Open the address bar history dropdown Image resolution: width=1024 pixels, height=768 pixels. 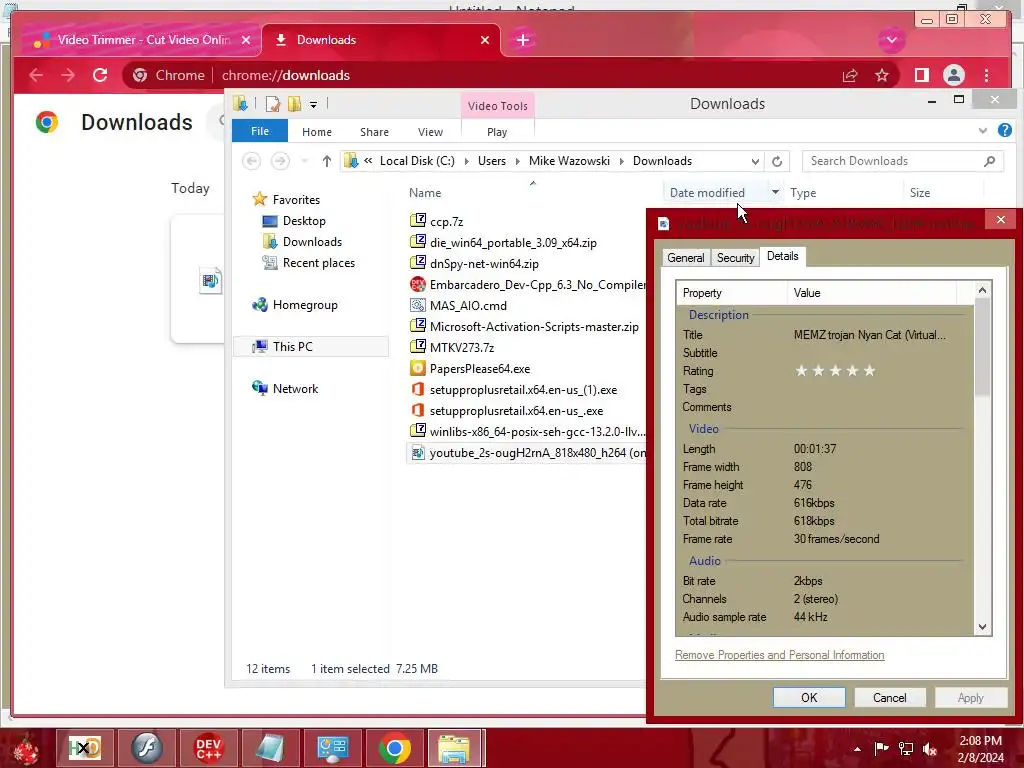point(755,161)
